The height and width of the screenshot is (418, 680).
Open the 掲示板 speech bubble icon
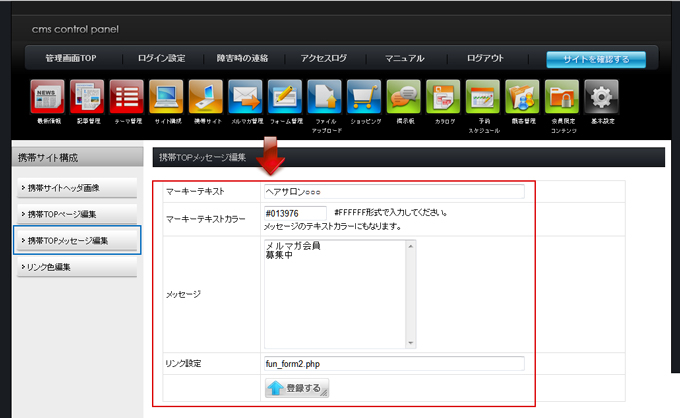(x=404, y=97)
